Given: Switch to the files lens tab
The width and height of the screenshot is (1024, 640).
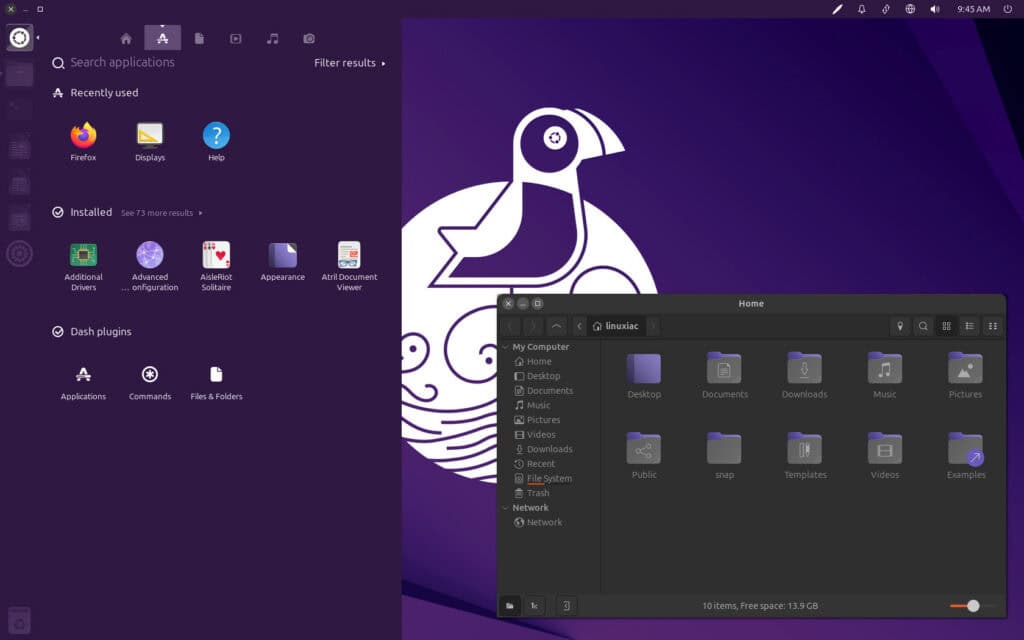Looking at the screenshot, I should (x=199, y=39).
